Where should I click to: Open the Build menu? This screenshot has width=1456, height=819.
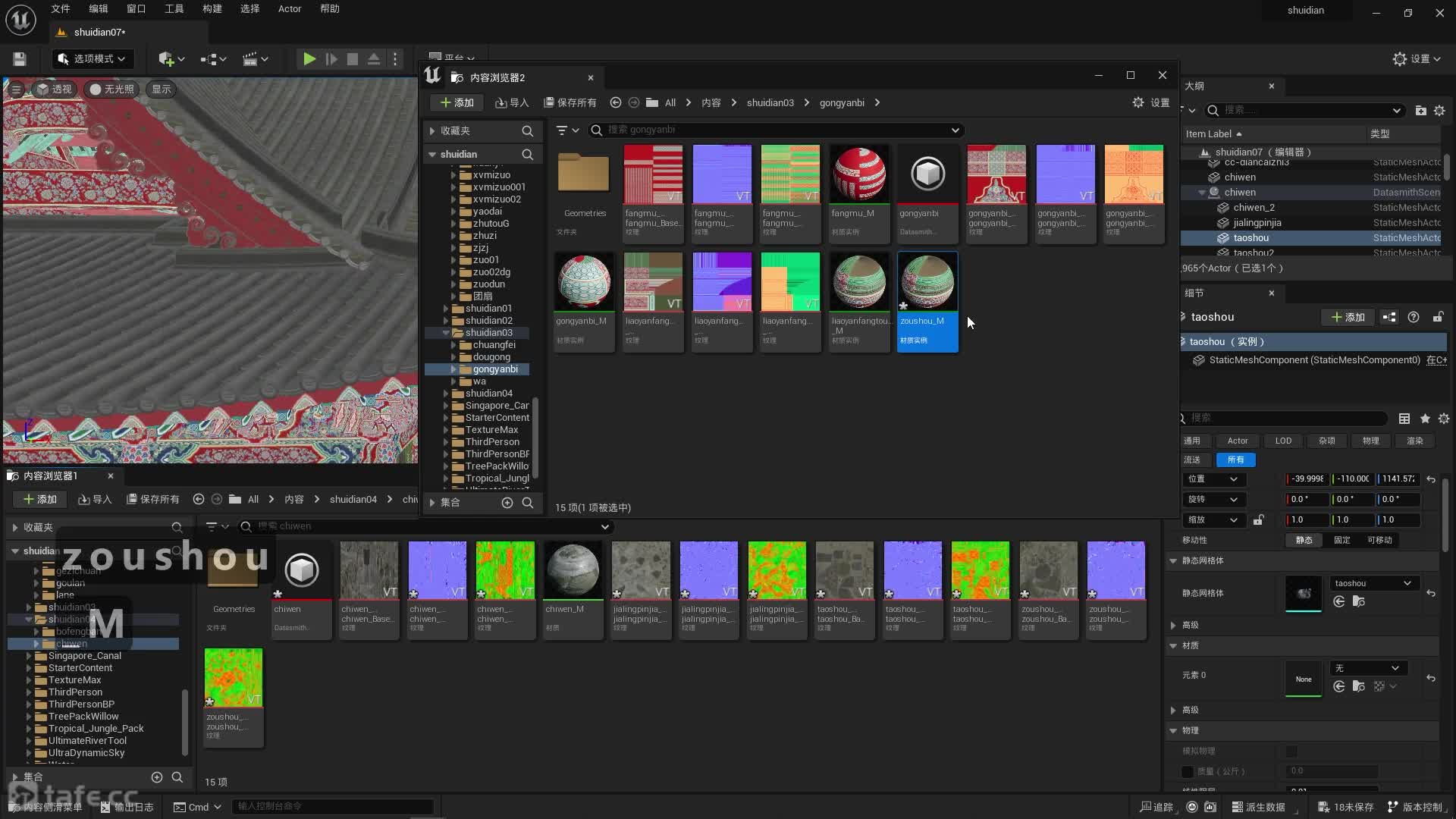pos(212,9)
